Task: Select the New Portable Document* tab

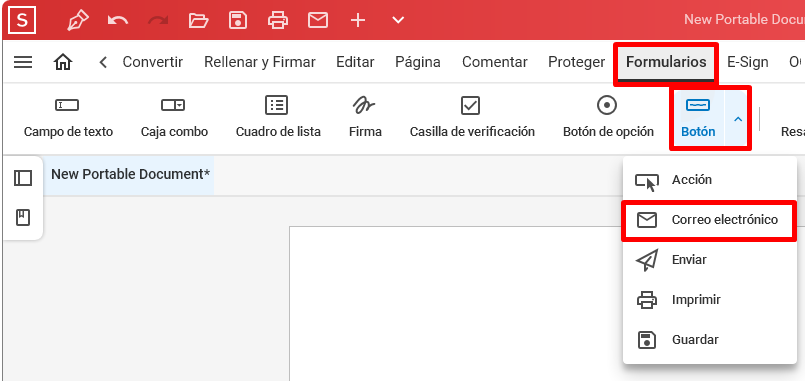Action: point(130,175)
